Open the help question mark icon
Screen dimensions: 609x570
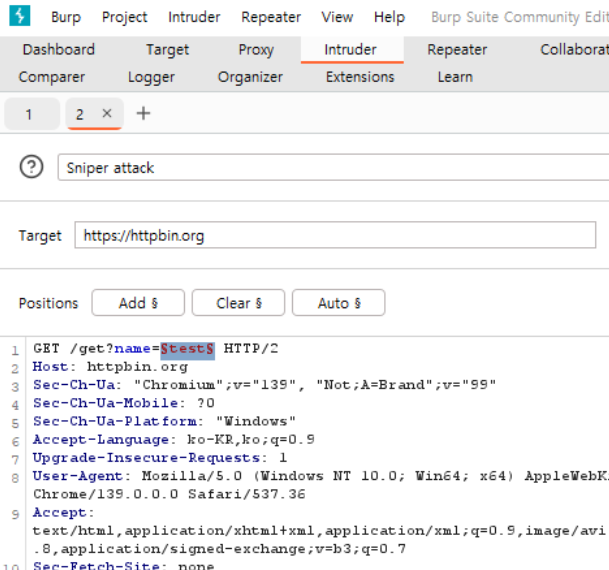pyautogui.click(x=31, y=167)
